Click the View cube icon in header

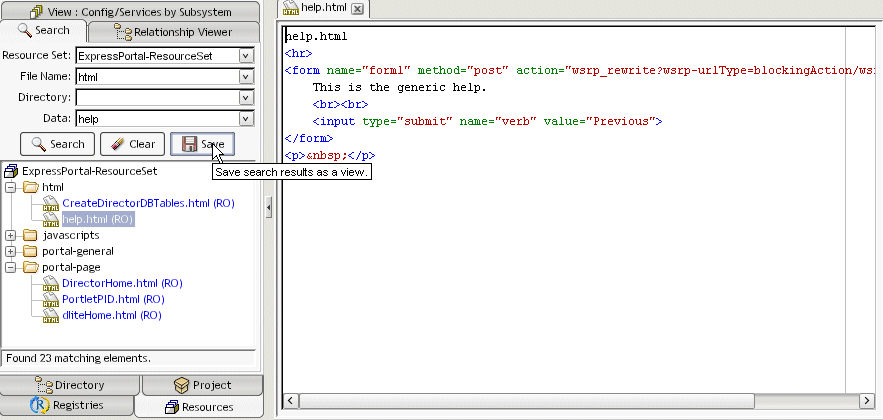click(37, 11)
